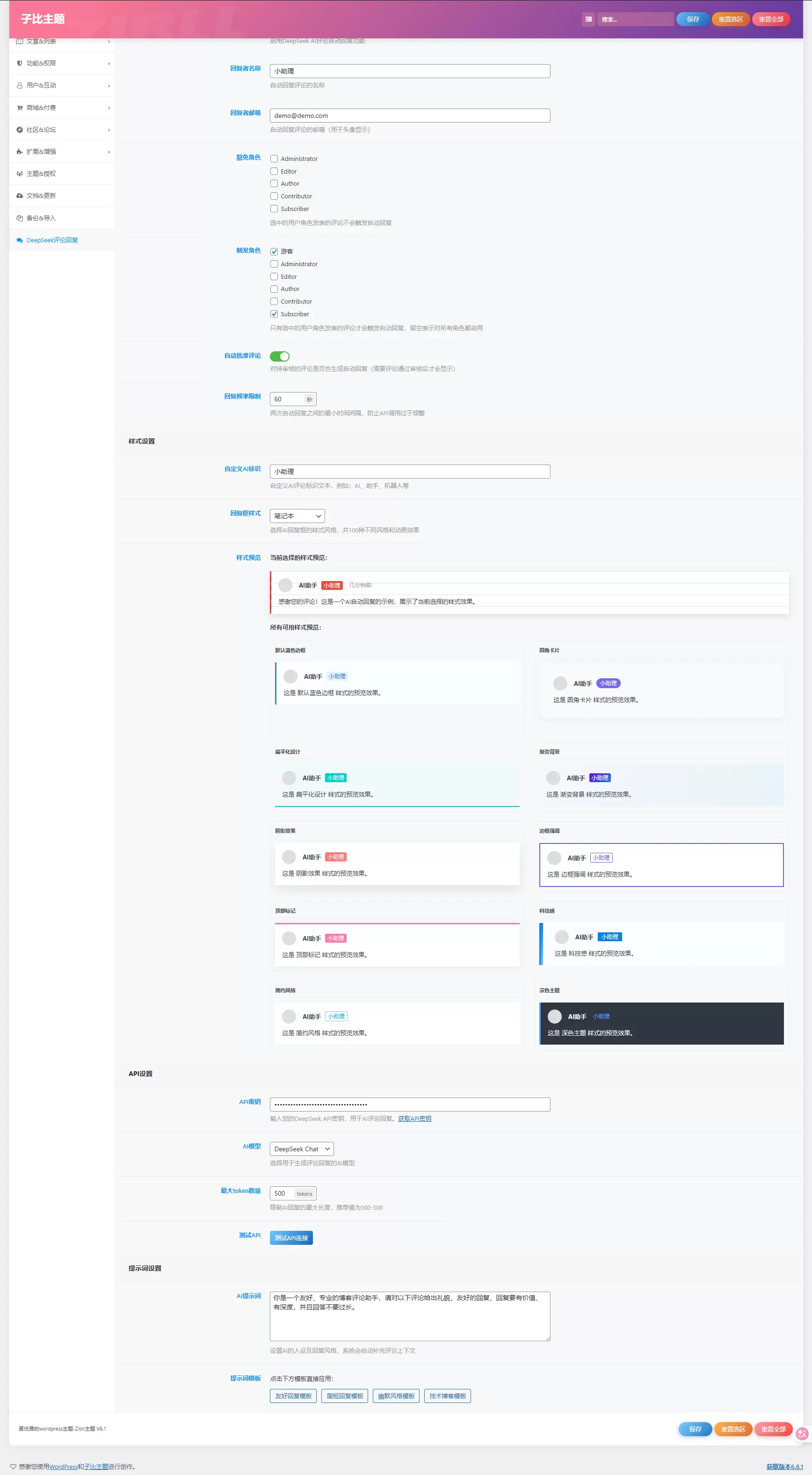Click the blue 保存 button in the header

[x=693, y=19]
